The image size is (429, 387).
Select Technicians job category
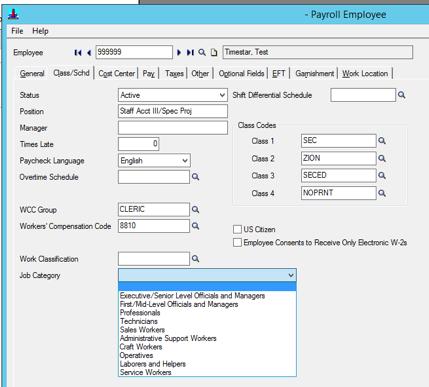point(207,321)
